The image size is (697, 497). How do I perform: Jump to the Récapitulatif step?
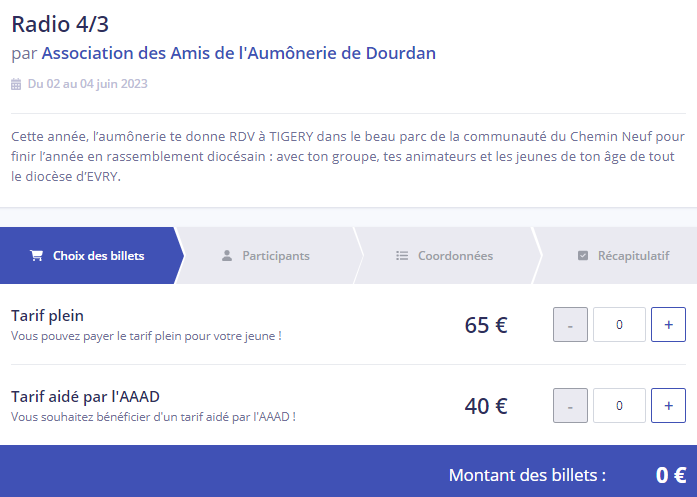pos(633,256)
